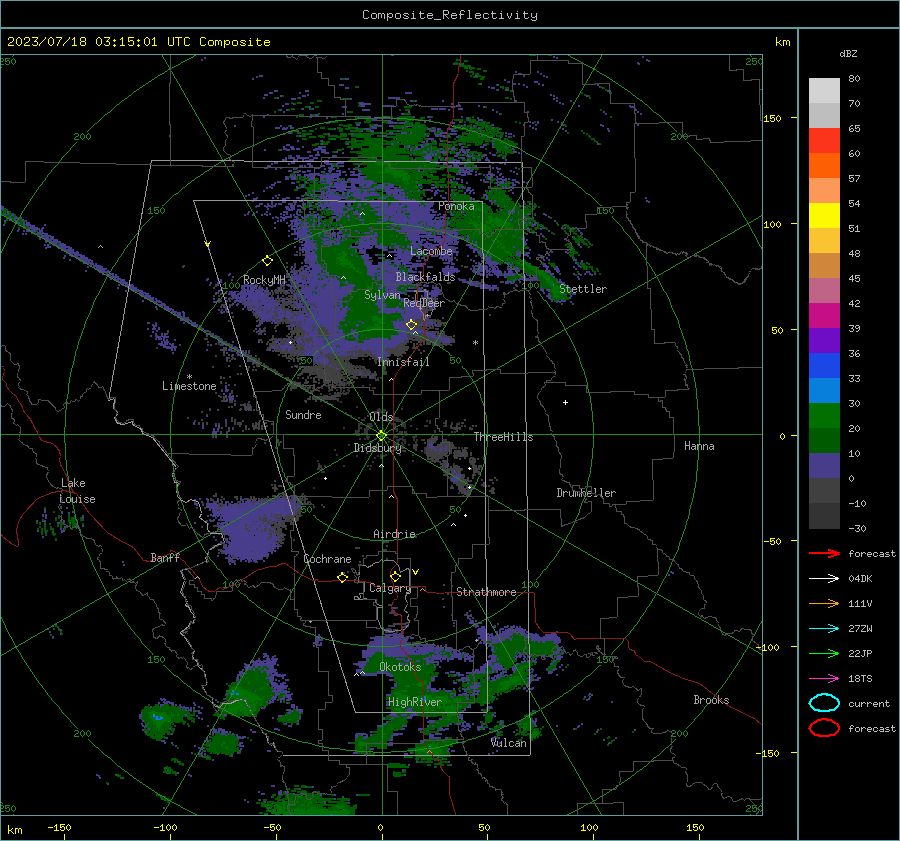The width and height of the screenshot is (900, 841).
Task: Pick the slate purple 10 dBZ swatch
Action: [x=824, y=465]
